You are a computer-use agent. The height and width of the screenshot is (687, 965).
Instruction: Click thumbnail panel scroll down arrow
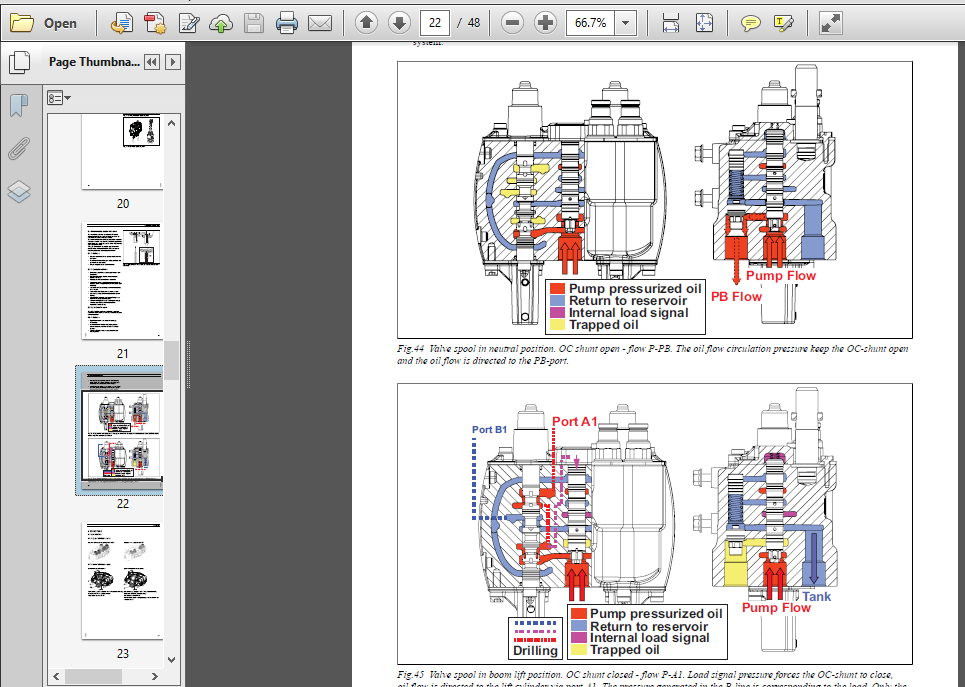(x=172, y=659)
